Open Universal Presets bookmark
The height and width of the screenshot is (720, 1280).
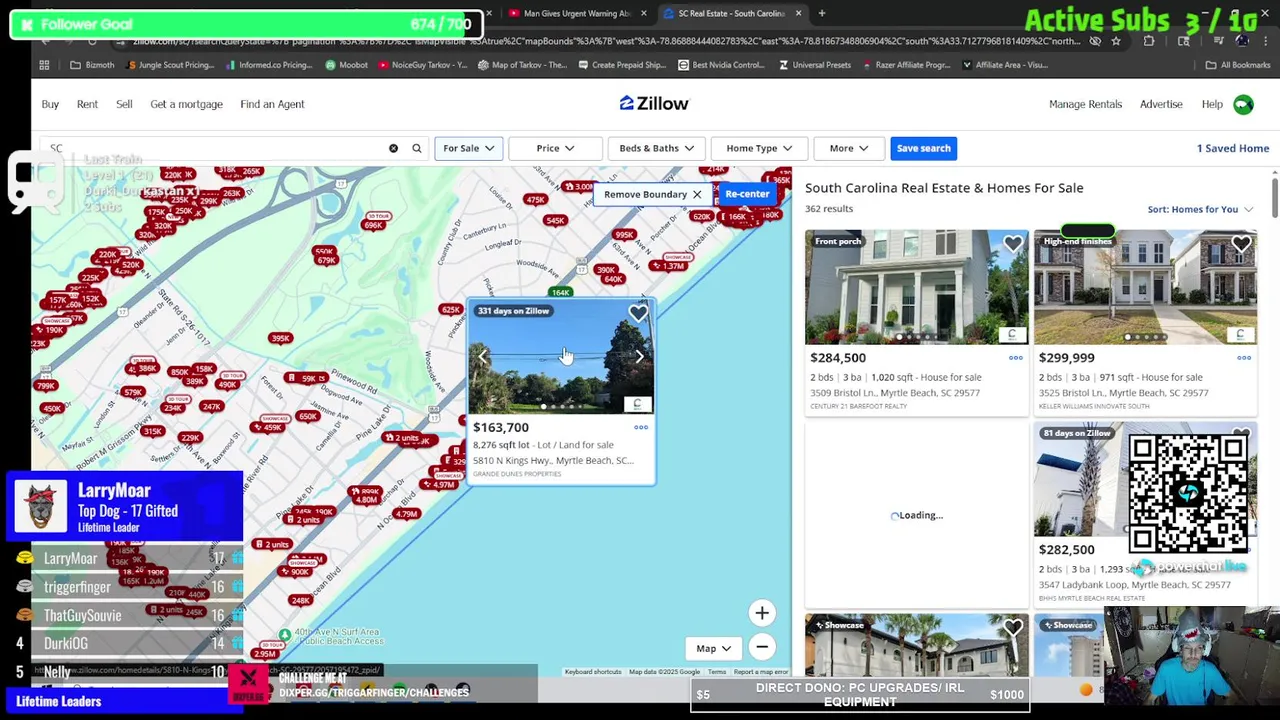(814, 65)
